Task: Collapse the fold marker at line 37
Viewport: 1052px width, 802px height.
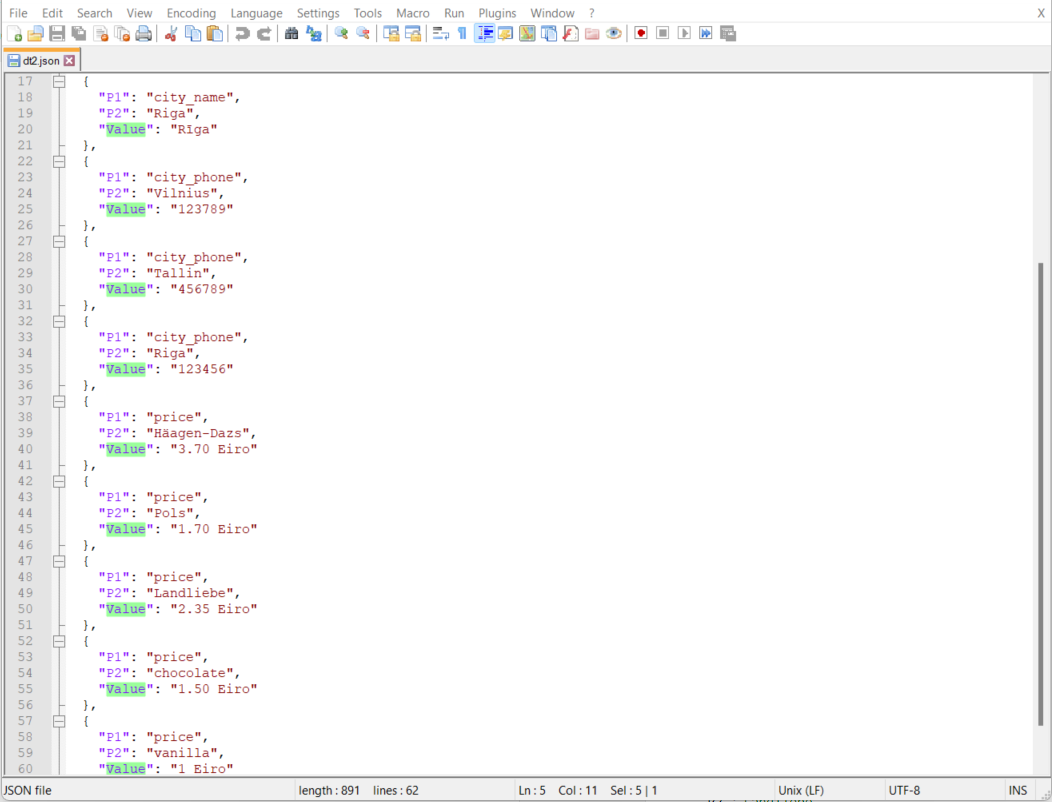Action: coord(59,401)
